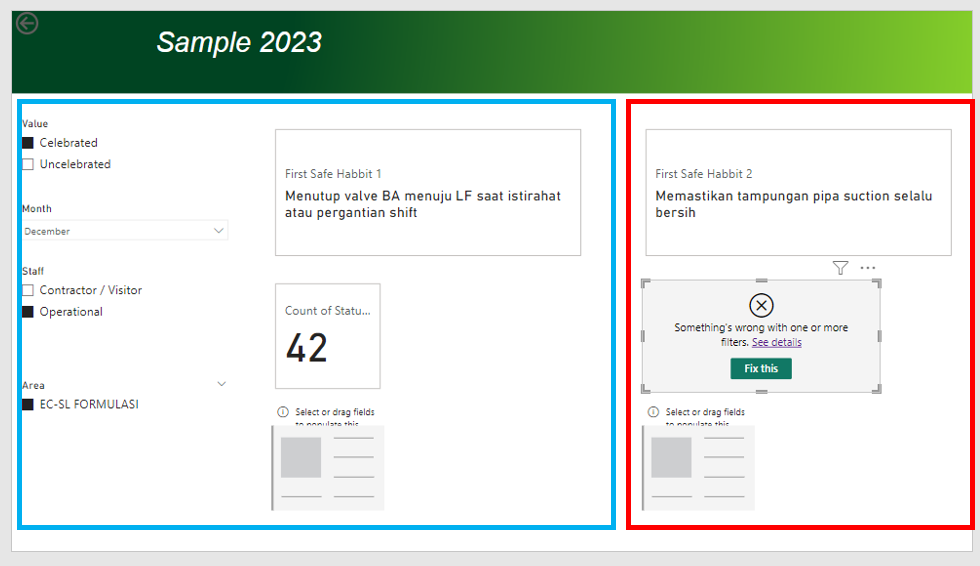Click info icon beside First Safe Habbit 1 placeholder
Screen dimensions: 980x566
point(283,412)
